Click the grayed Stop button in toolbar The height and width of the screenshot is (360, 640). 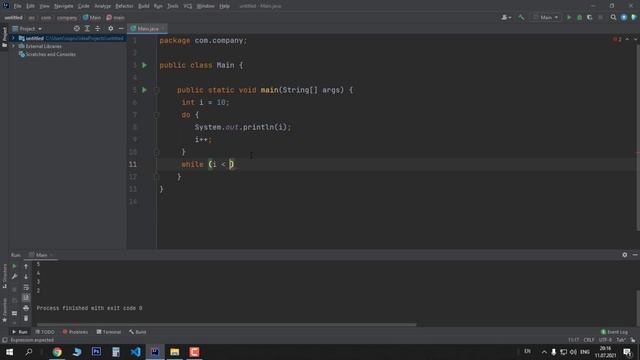[600, 18]
